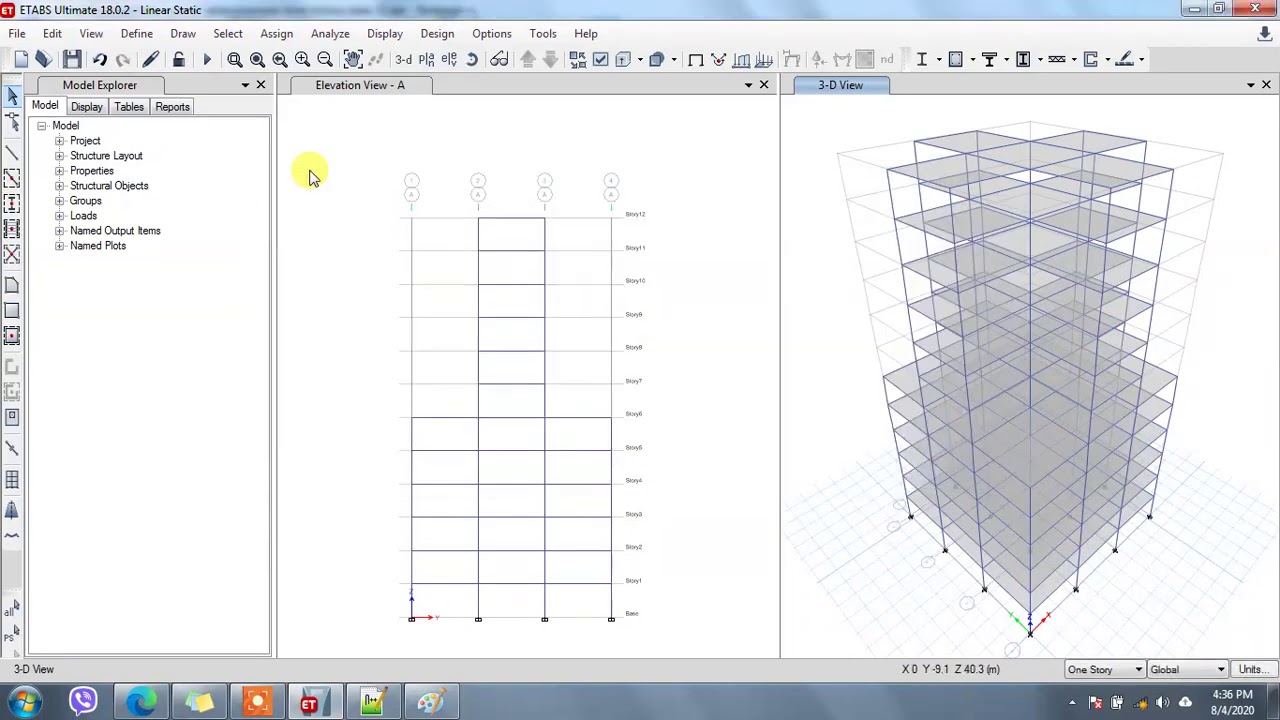The width and height of the screenshot is (1280, 720).
Task: Activate the Elevation View - A tab
Action: click(360, 85)
